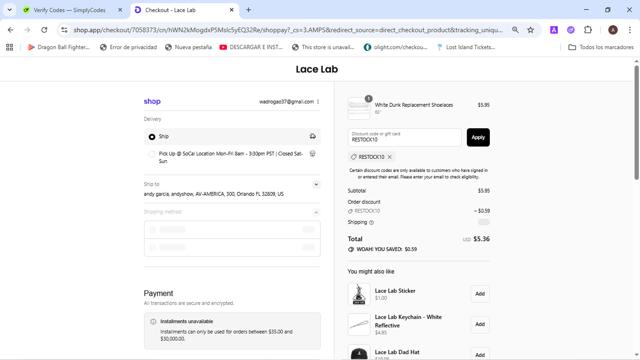Click the zoom magnifier icon in address bar
The width and height of the screenshot is (640, 360).
(515, 30)
